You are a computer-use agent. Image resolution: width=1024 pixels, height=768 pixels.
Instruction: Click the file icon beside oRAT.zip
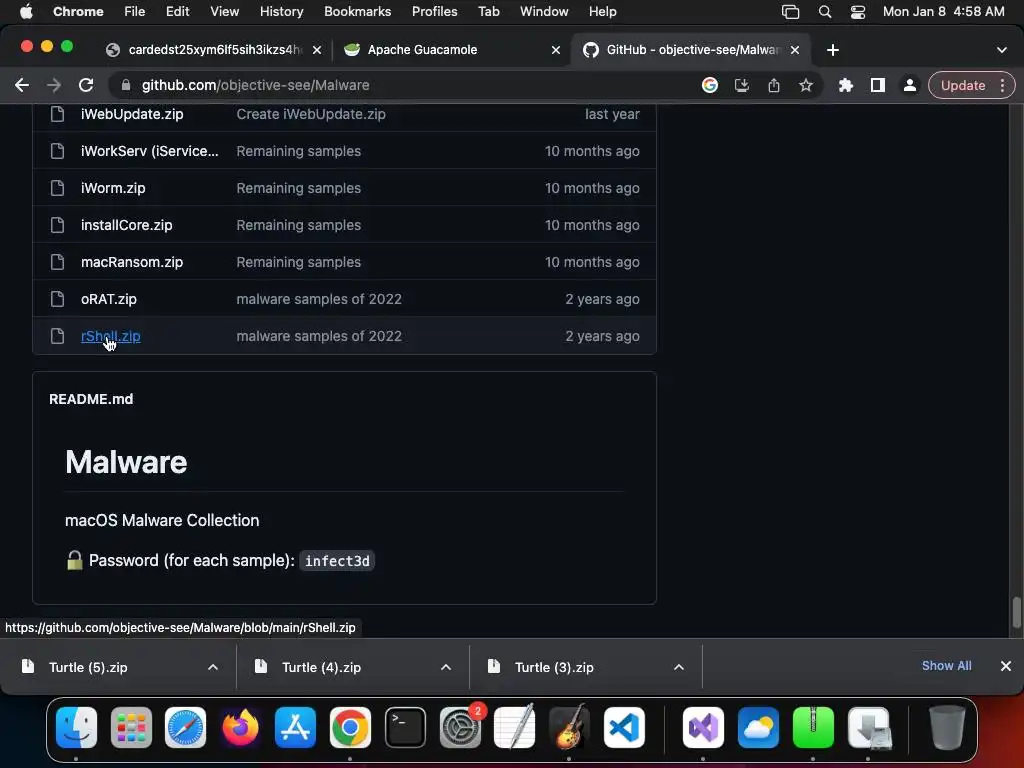[x=57, y=299]
